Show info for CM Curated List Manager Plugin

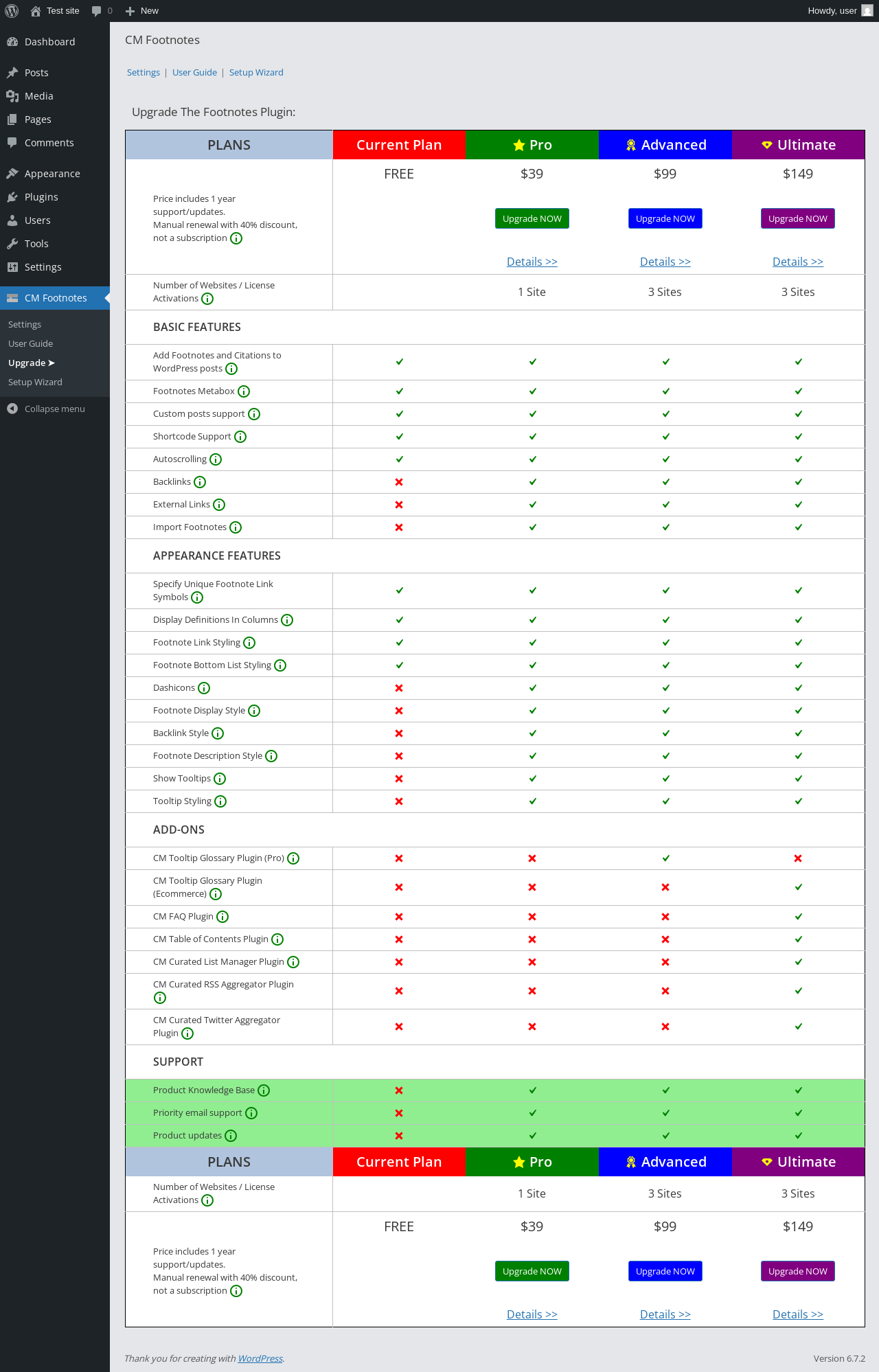293,962
